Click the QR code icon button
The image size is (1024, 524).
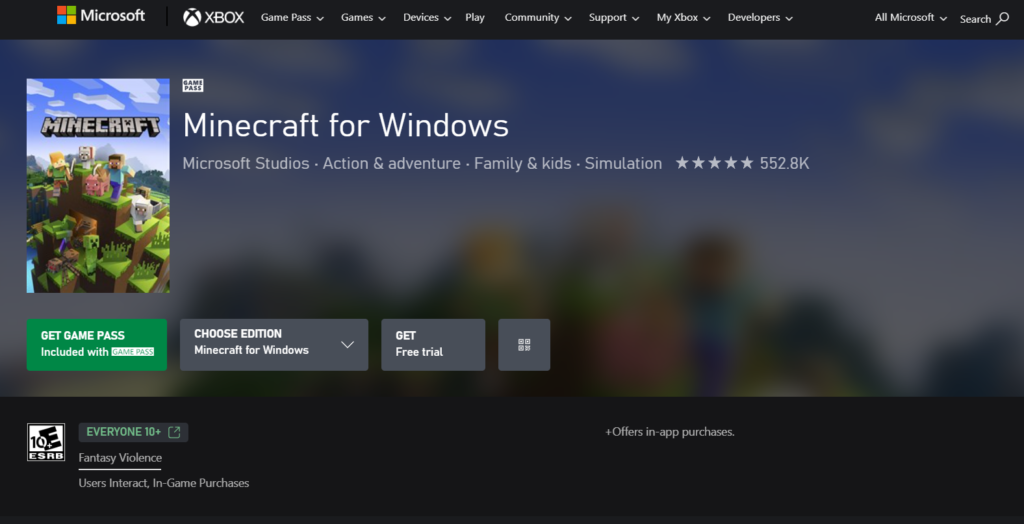coord(524,345)
